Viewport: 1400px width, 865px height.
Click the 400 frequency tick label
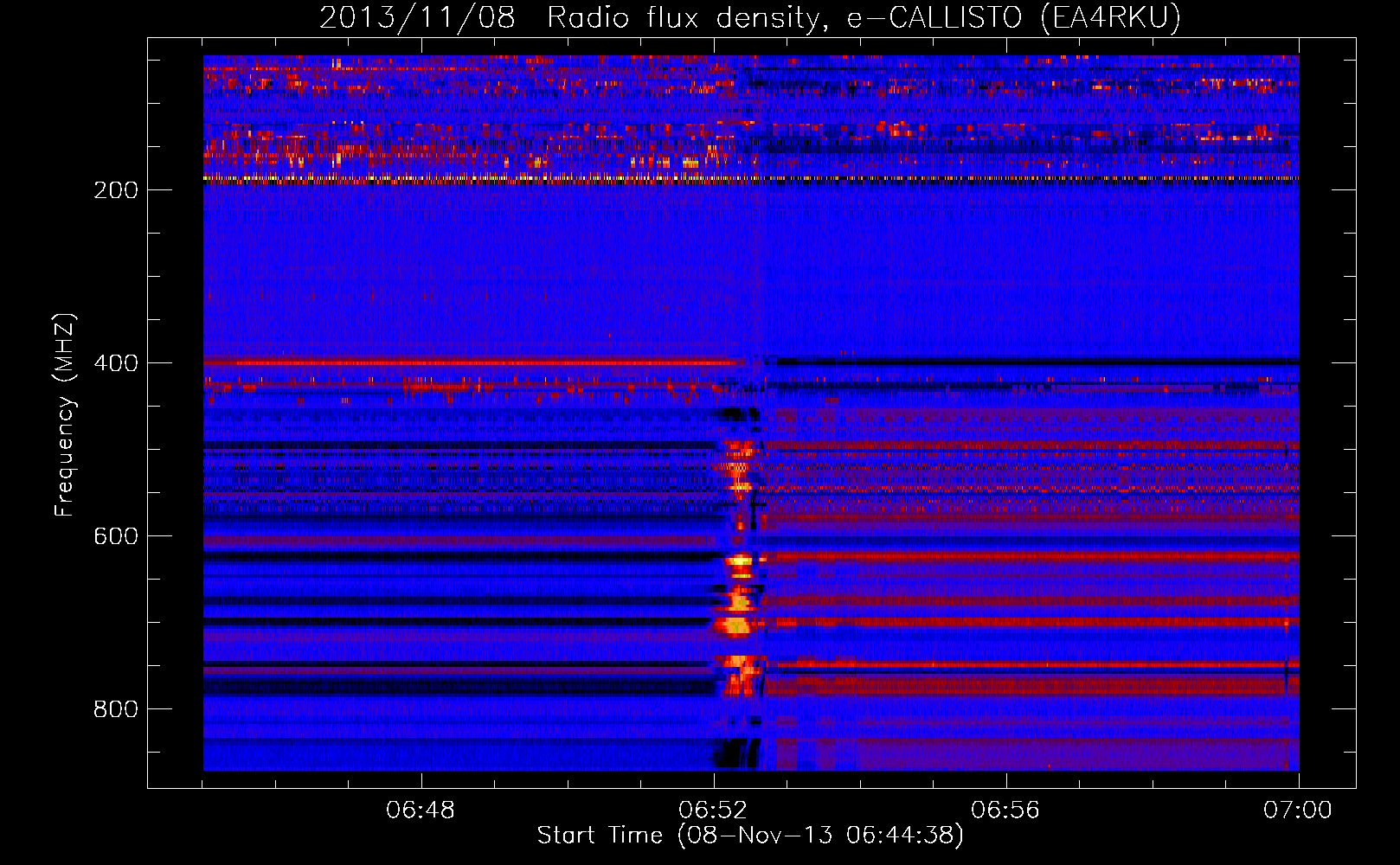coord(116,363)
